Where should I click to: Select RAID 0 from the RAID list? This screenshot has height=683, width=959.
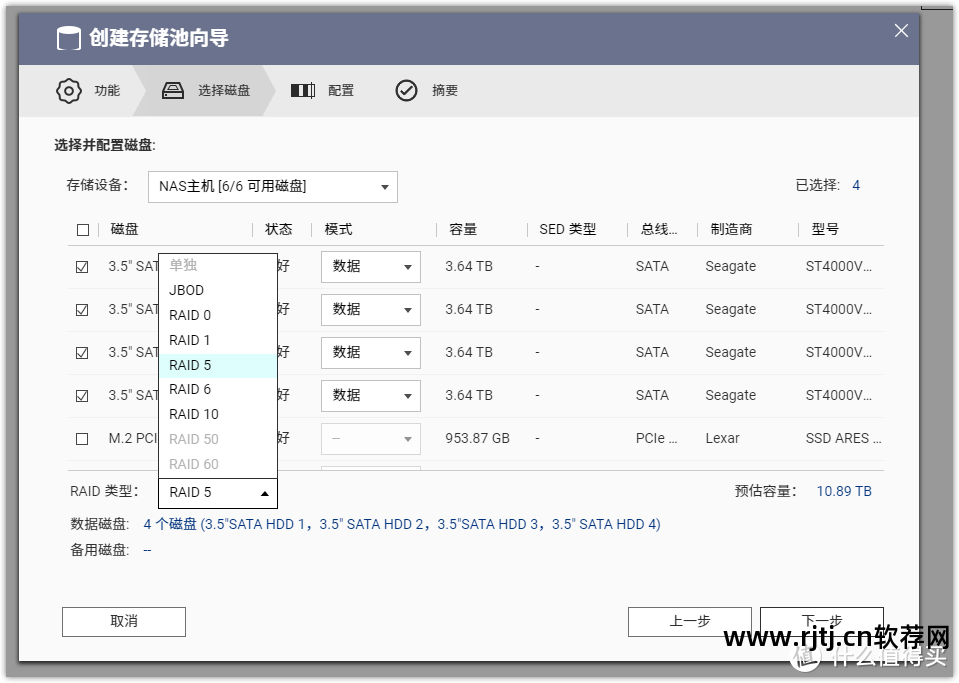click(x=218, y=316)
